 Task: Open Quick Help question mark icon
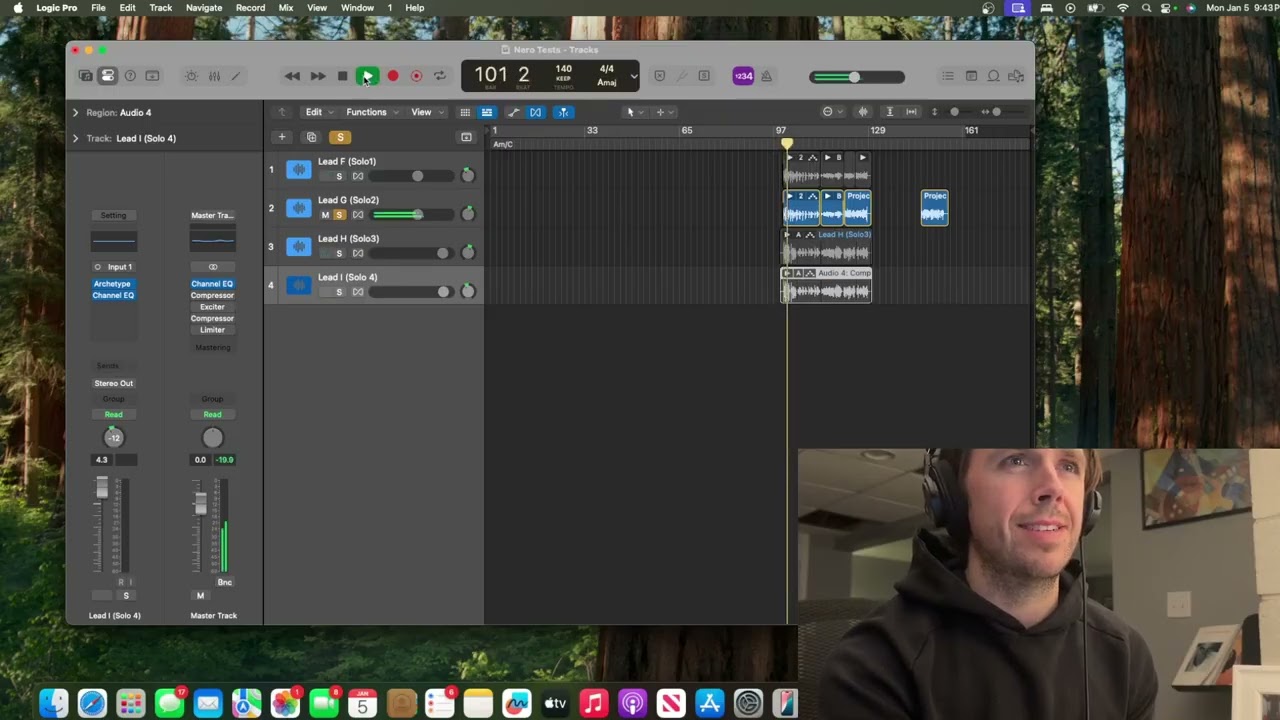pos(130,76)
